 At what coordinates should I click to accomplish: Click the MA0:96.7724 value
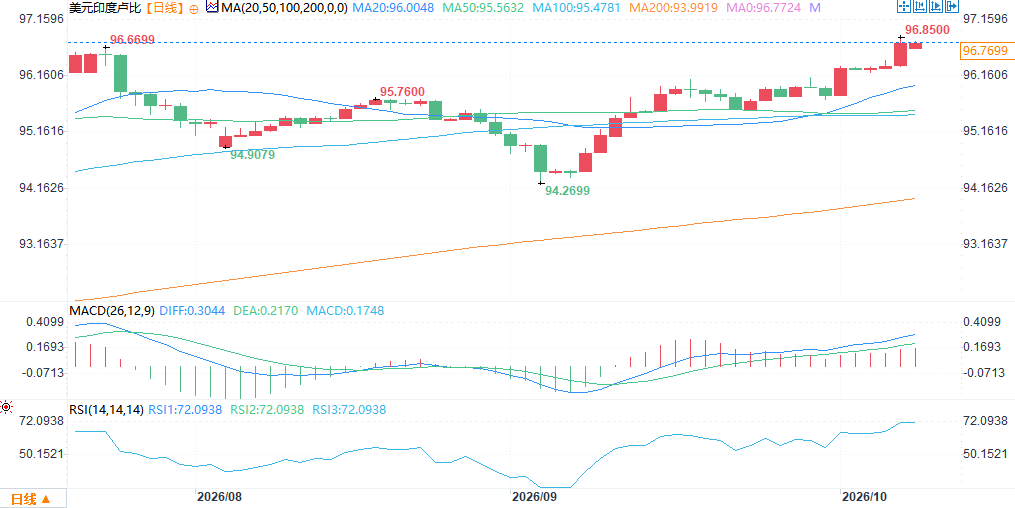pyautogui.click(x=762, y=8)
